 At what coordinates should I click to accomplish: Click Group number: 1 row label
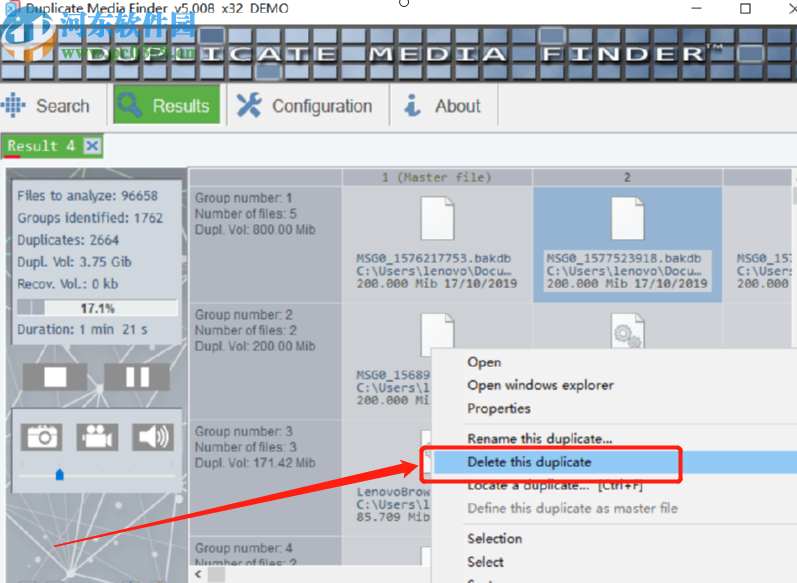243,198
